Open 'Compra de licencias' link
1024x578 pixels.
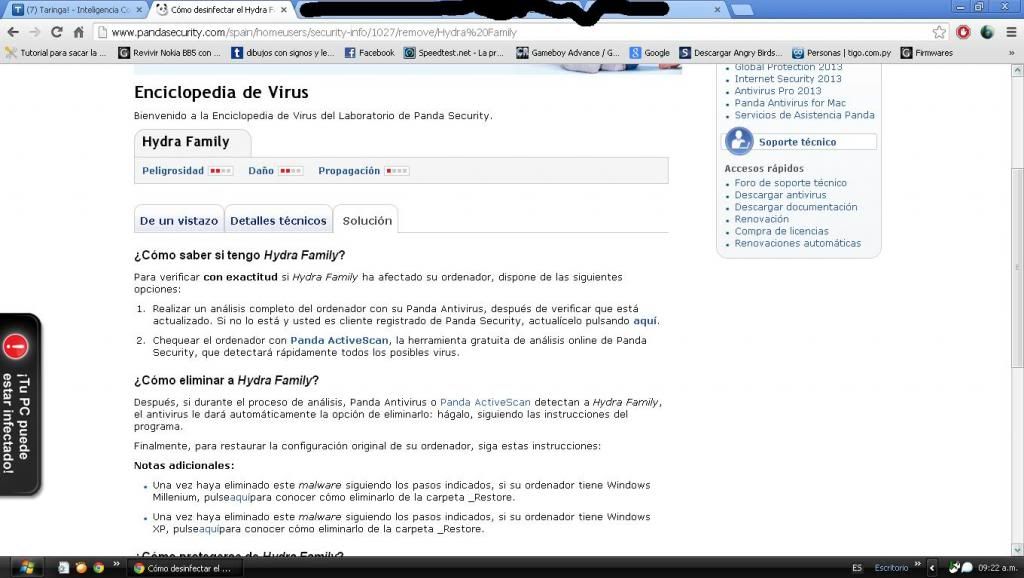[x=781, y=231]
